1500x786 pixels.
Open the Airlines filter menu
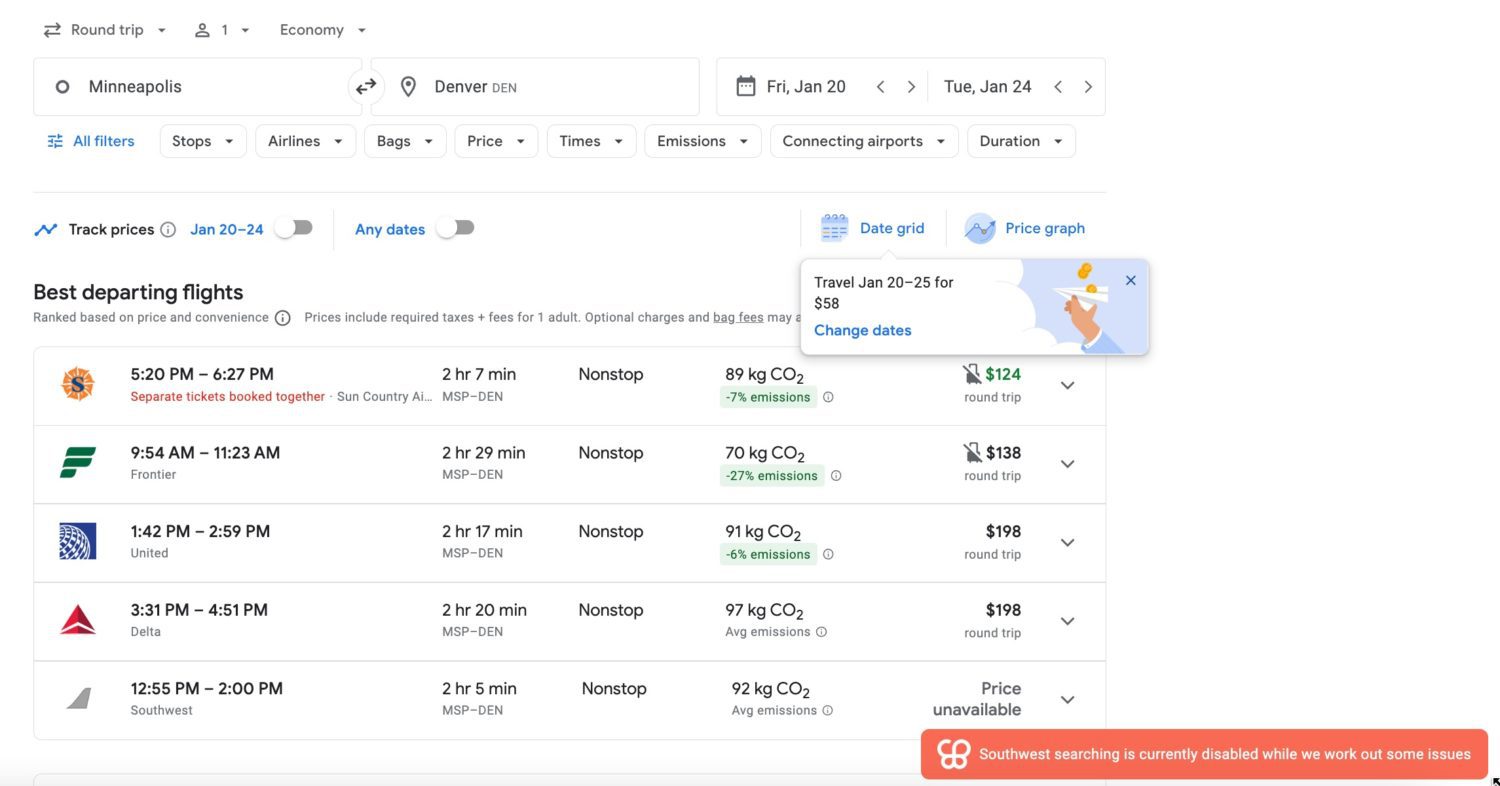(x=305, y=141)
